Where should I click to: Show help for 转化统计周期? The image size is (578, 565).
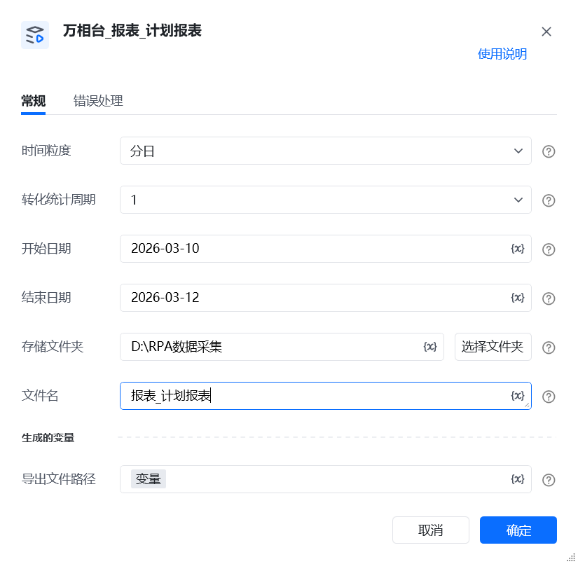click(x=548, y=200)
